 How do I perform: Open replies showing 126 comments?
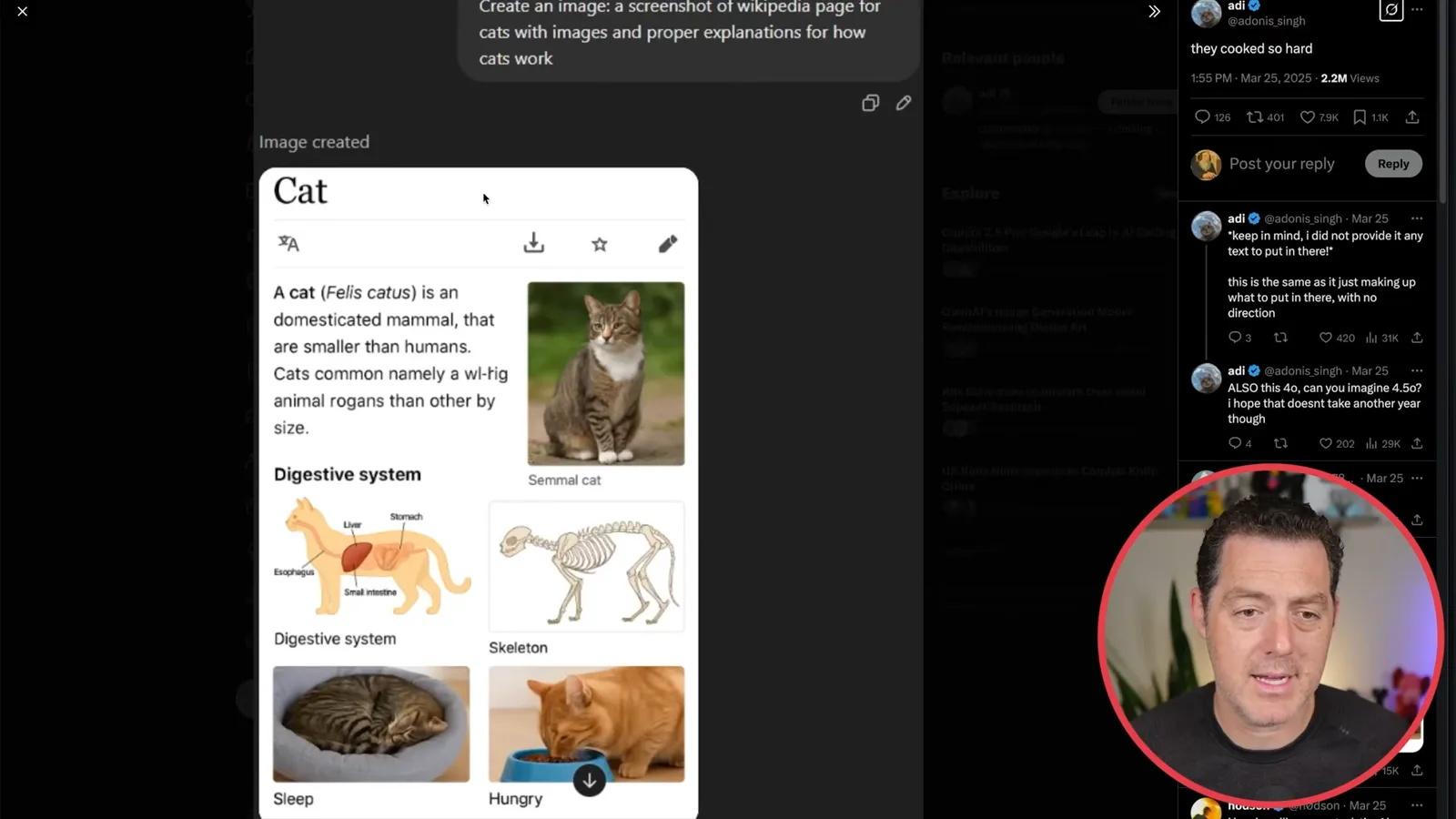1212,117
